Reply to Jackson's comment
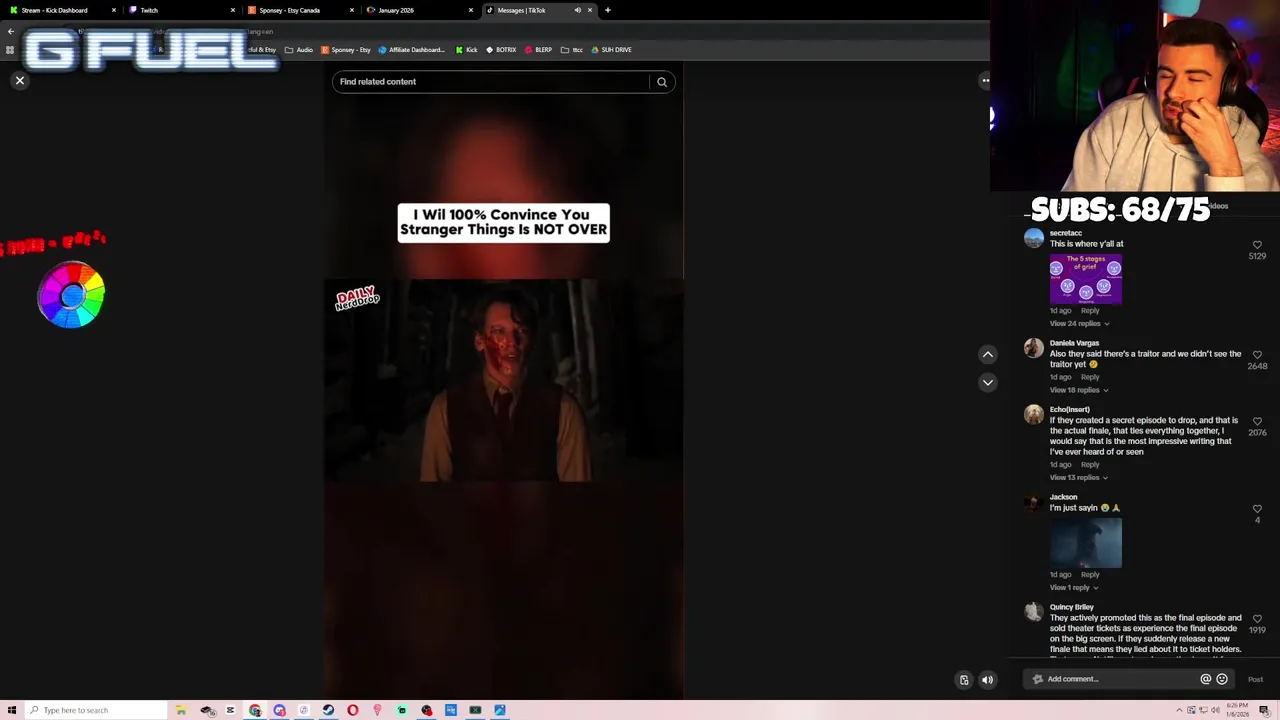 [x=1090, y=575]
